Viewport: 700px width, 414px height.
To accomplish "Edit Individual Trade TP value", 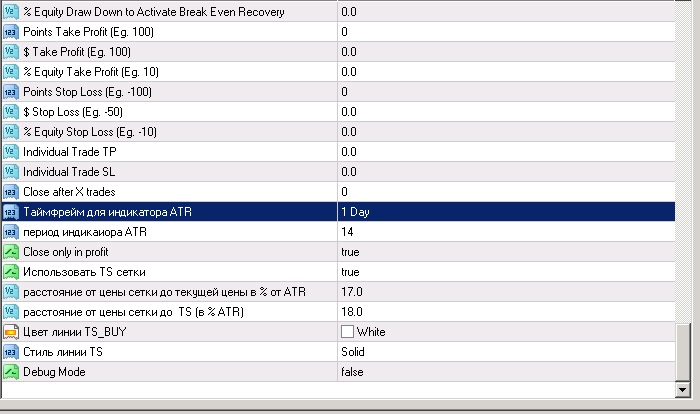I will [x=506, y=152].
